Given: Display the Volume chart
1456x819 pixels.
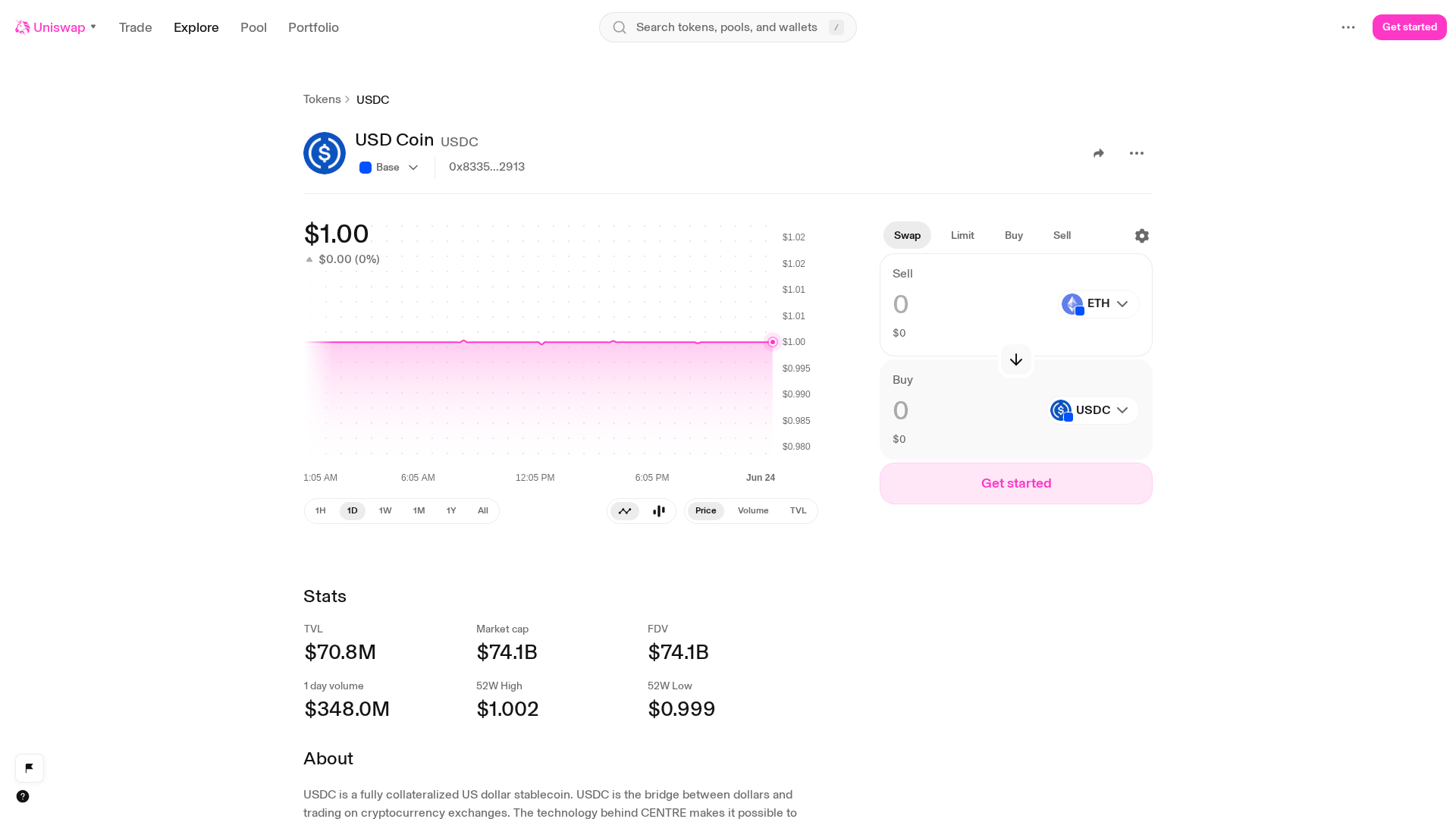Looking at the screenshot, I should click(753, 511).
